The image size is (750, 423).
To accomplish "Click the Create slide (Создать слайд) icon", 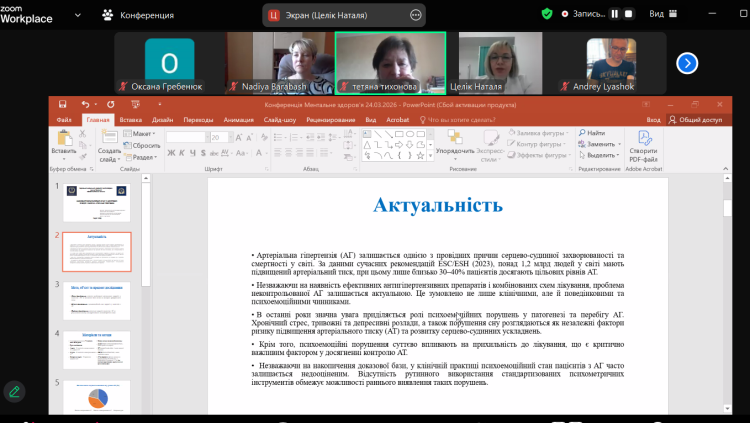I will [109, 138].
